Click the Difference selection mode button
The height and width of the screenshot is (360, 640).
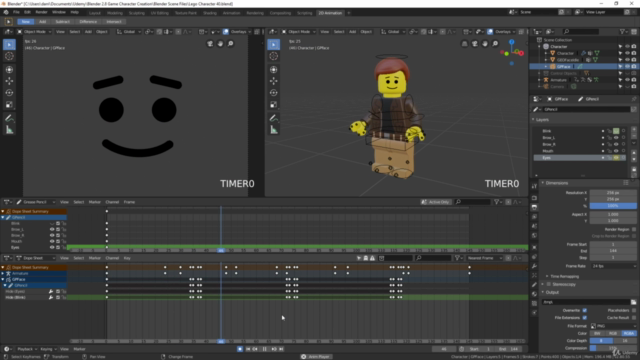pos(88,22)
